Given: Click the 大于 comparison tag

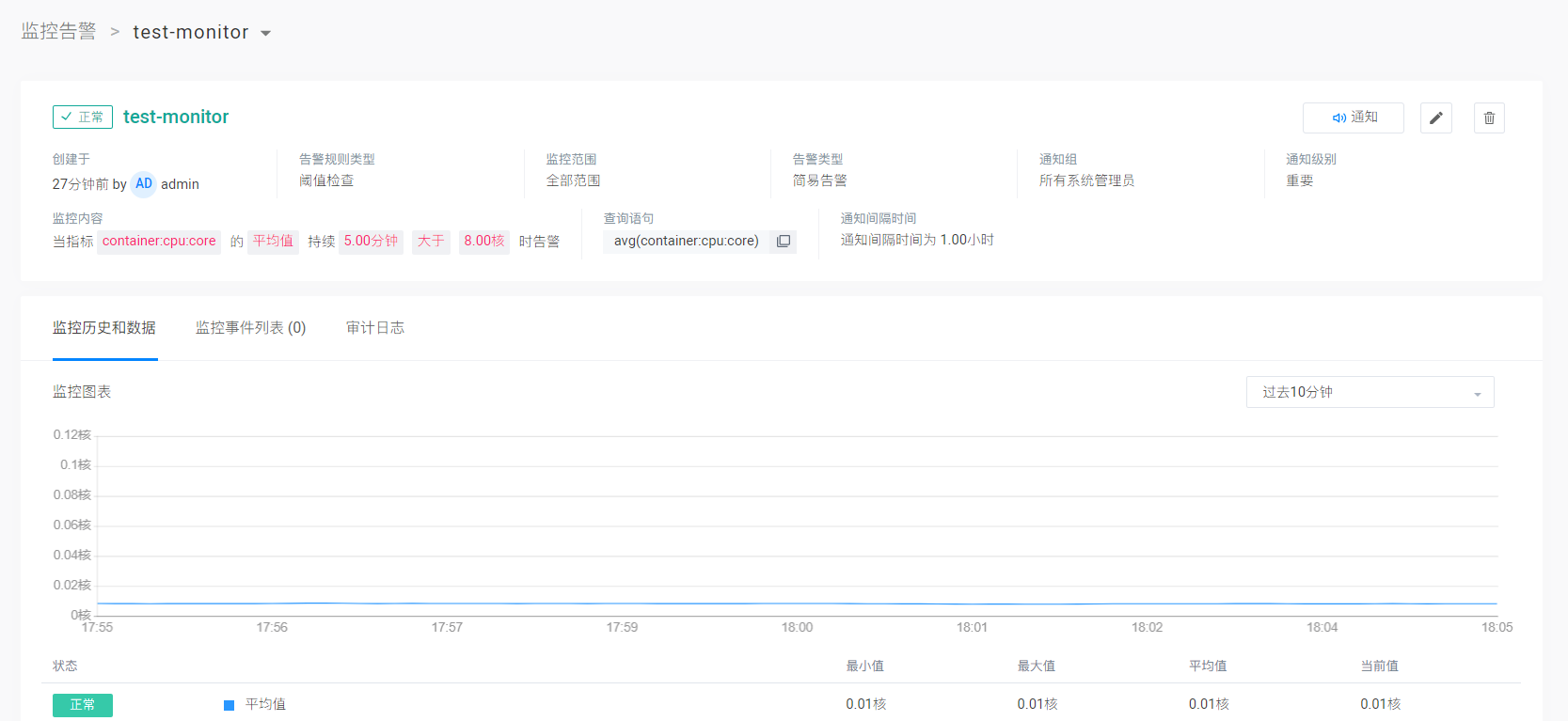Looking at the screenshot, I should tap(431, 242).
